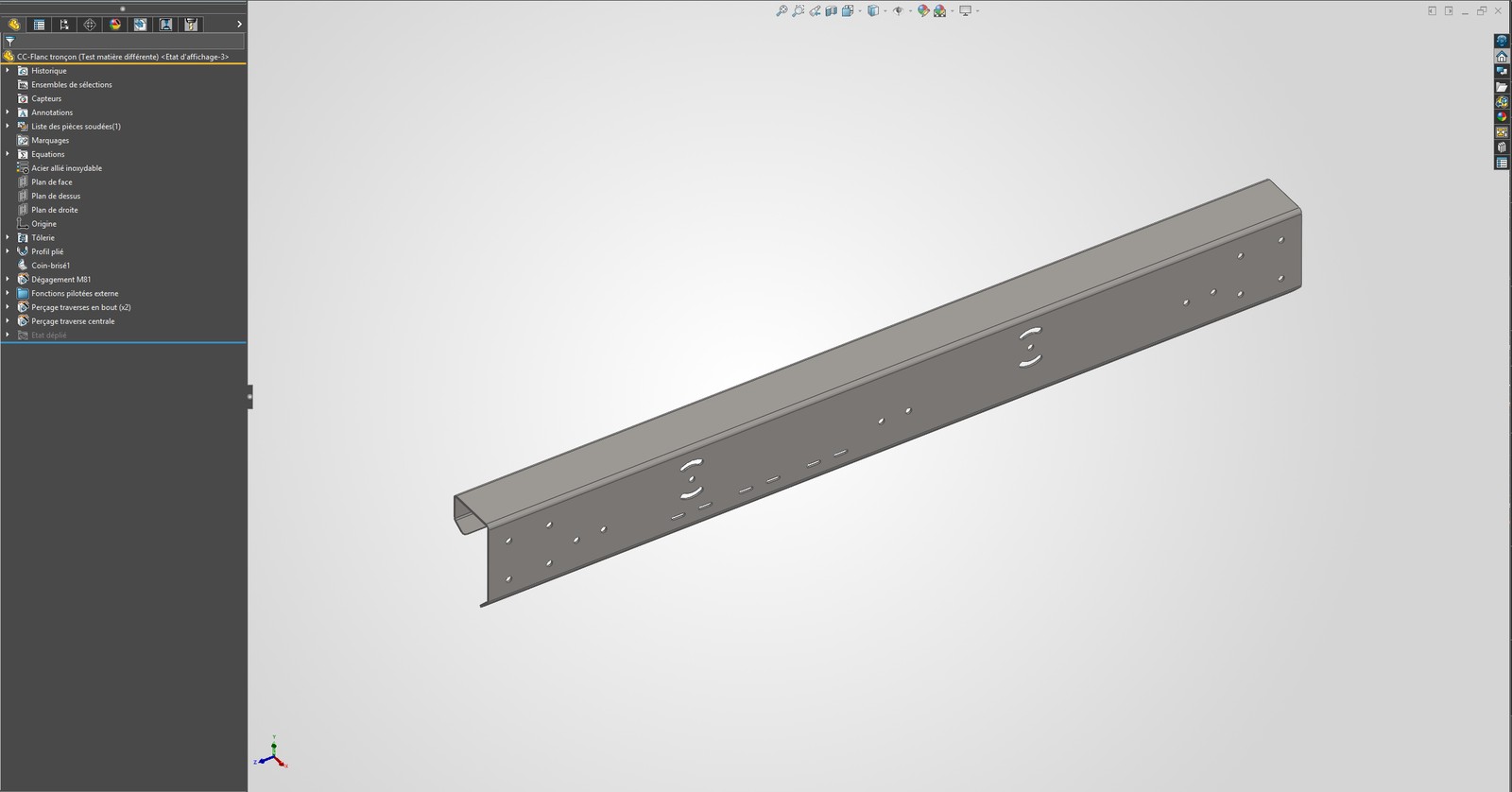Open the PropertyManager tab
The width and height of the screenshot is (1512, 792).
pyautogui.click(x=39, y=25)
